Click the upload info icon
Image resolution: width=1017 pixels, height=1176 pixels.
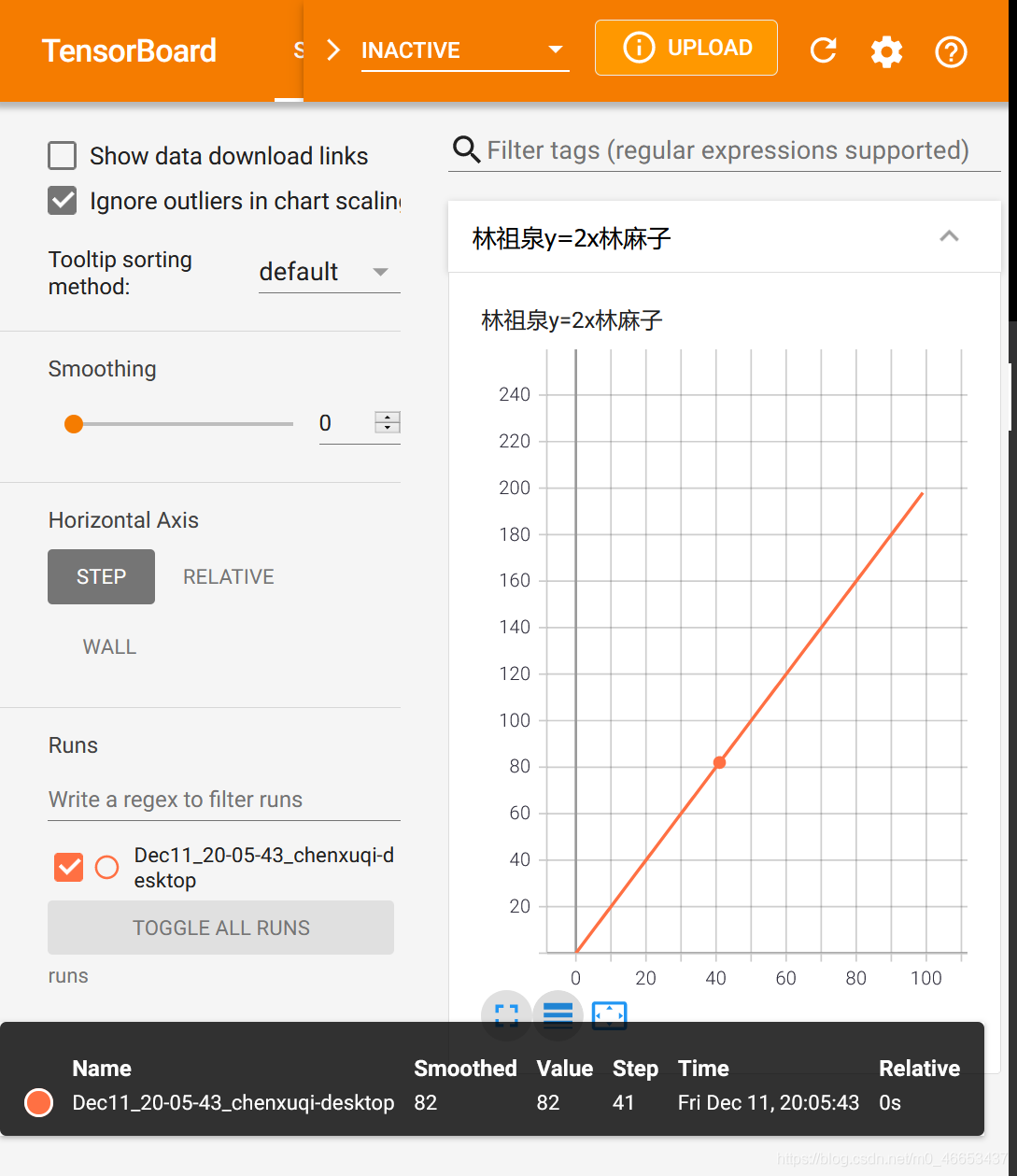coord(639,47)
